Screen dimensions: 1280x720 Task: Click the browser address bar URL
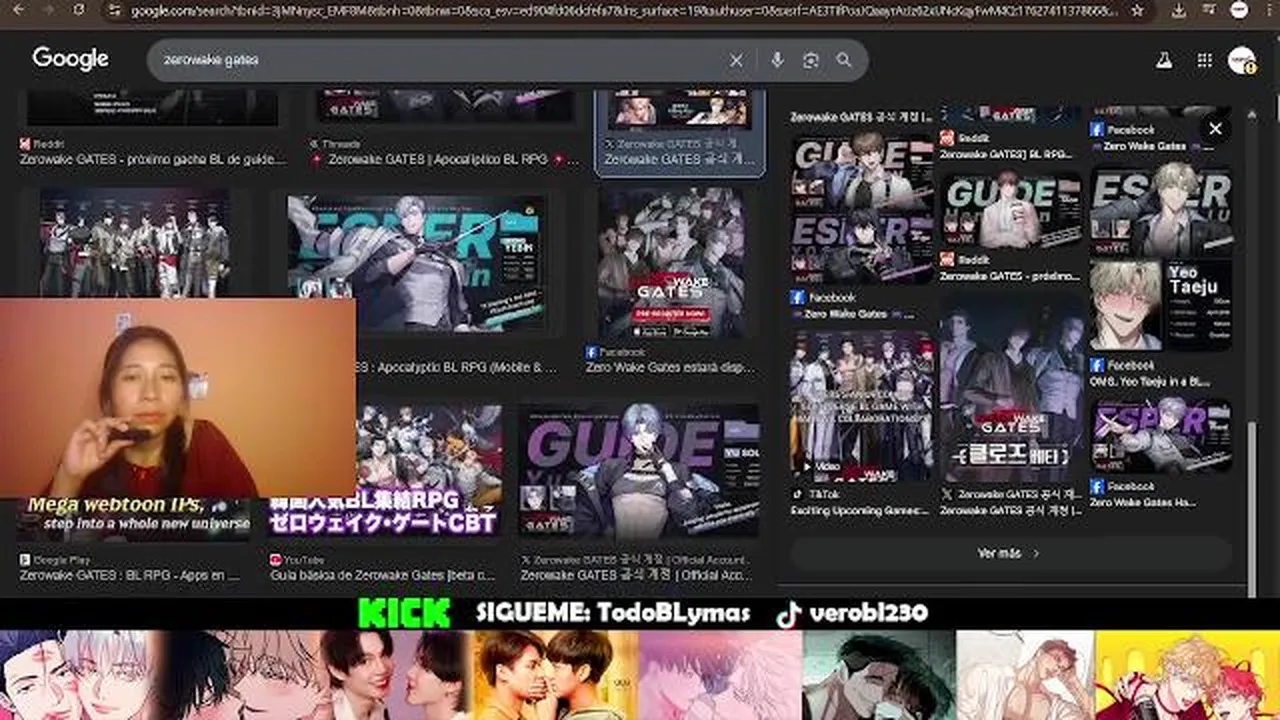623,10
